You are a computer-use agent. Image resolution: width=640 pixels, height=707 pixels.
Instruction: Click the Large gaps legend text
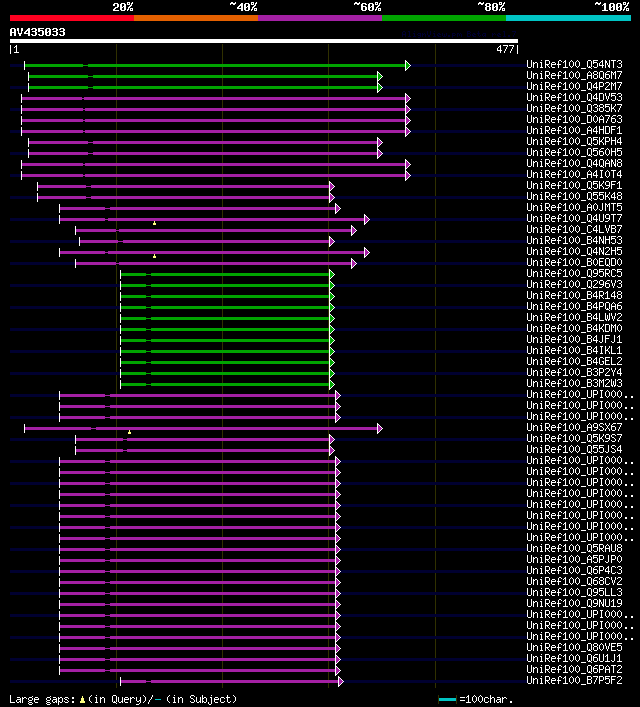[123, 699]
